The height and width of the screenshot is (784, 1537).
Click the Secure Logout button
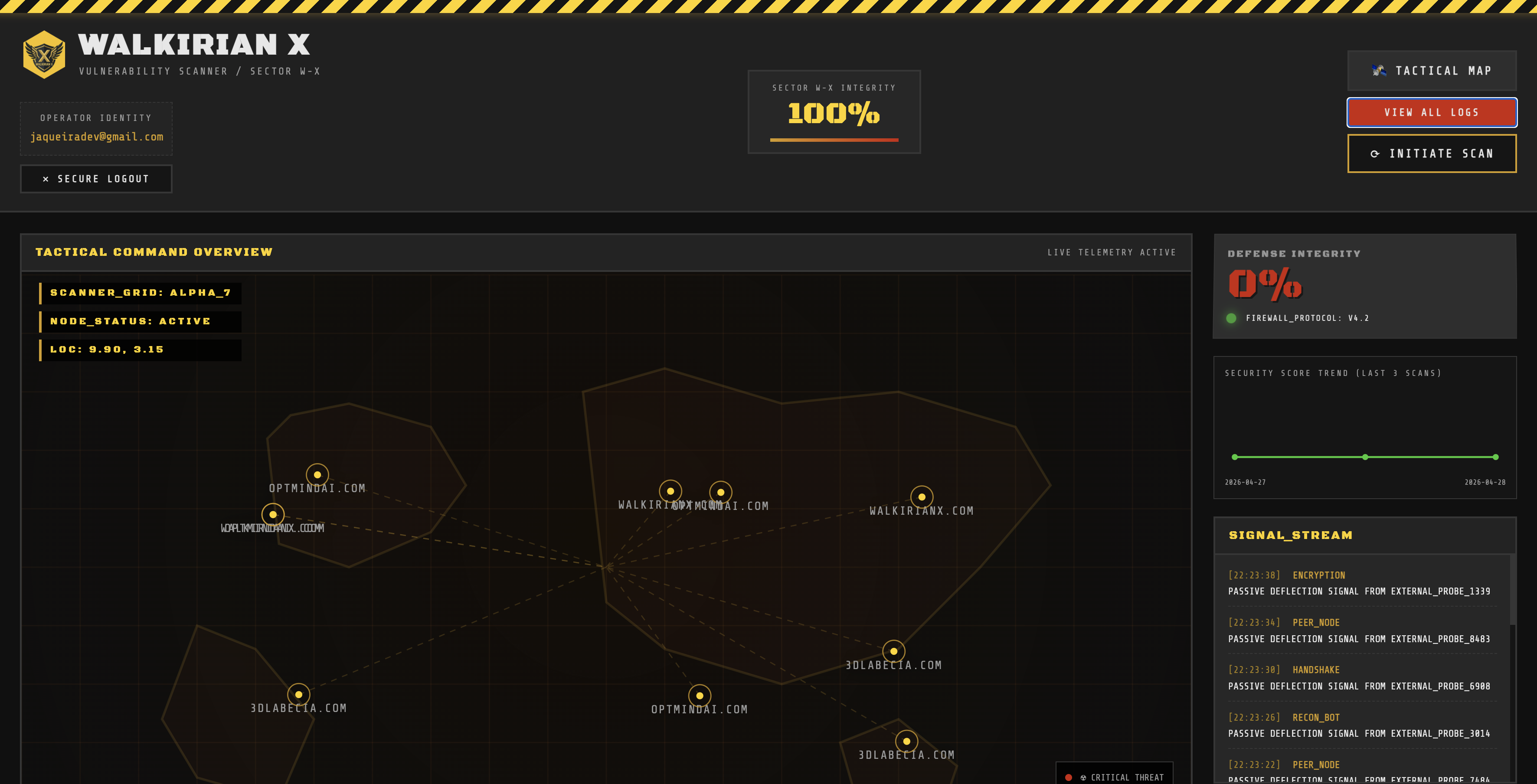point(96,179)
